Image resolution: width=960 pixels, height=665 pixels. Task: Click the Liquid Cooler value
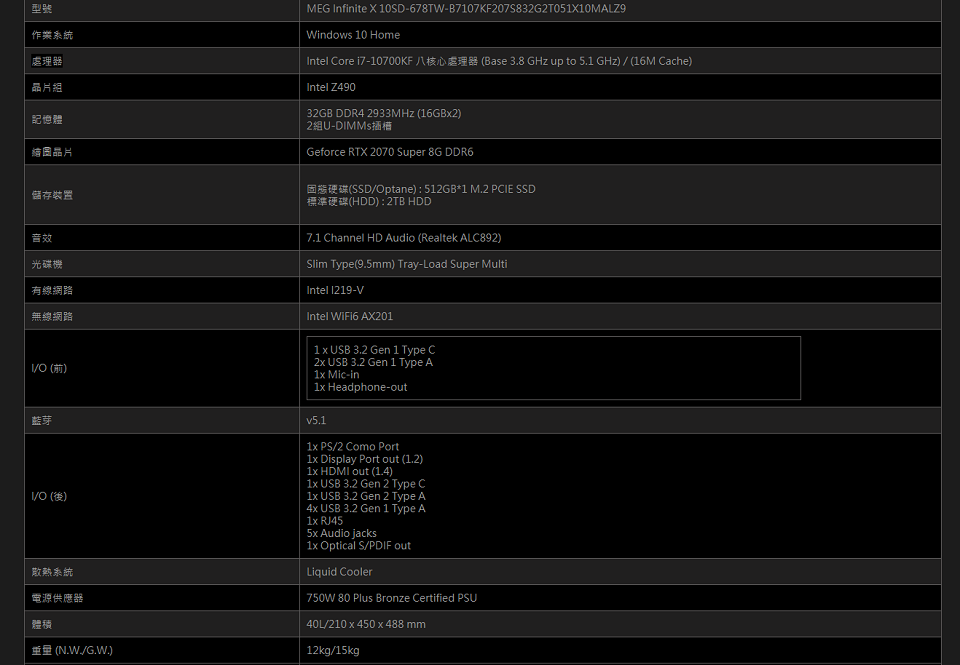[x=339, y=572]
